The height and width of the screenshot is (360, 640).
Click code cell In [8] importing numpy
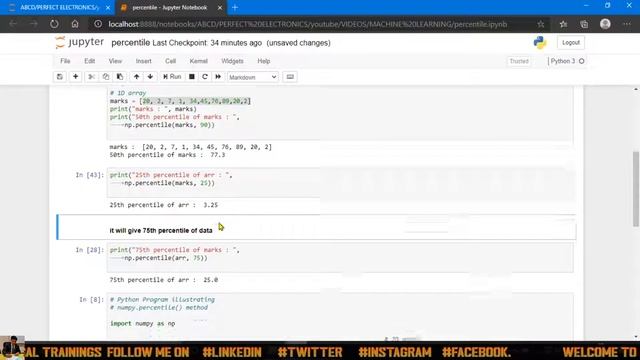point(340,316)
